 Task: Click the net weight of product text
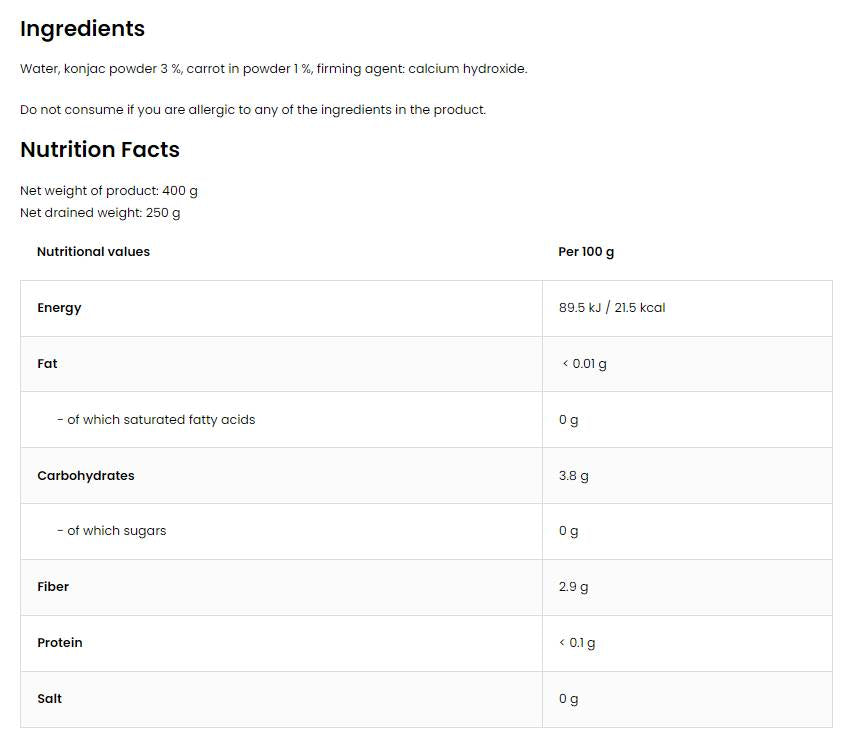109,191
